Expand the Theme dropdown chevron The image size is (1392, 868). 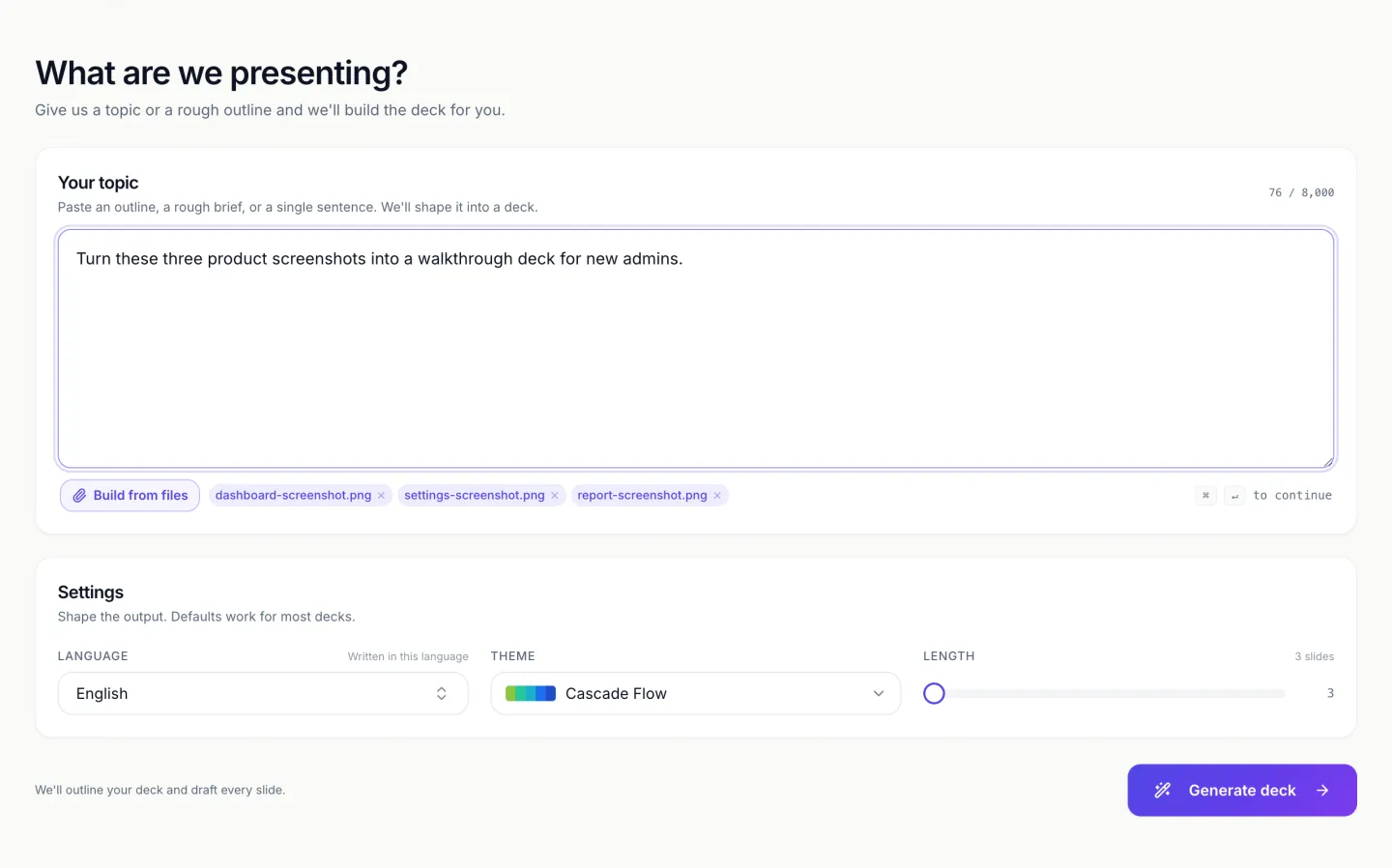coord(879,693)
